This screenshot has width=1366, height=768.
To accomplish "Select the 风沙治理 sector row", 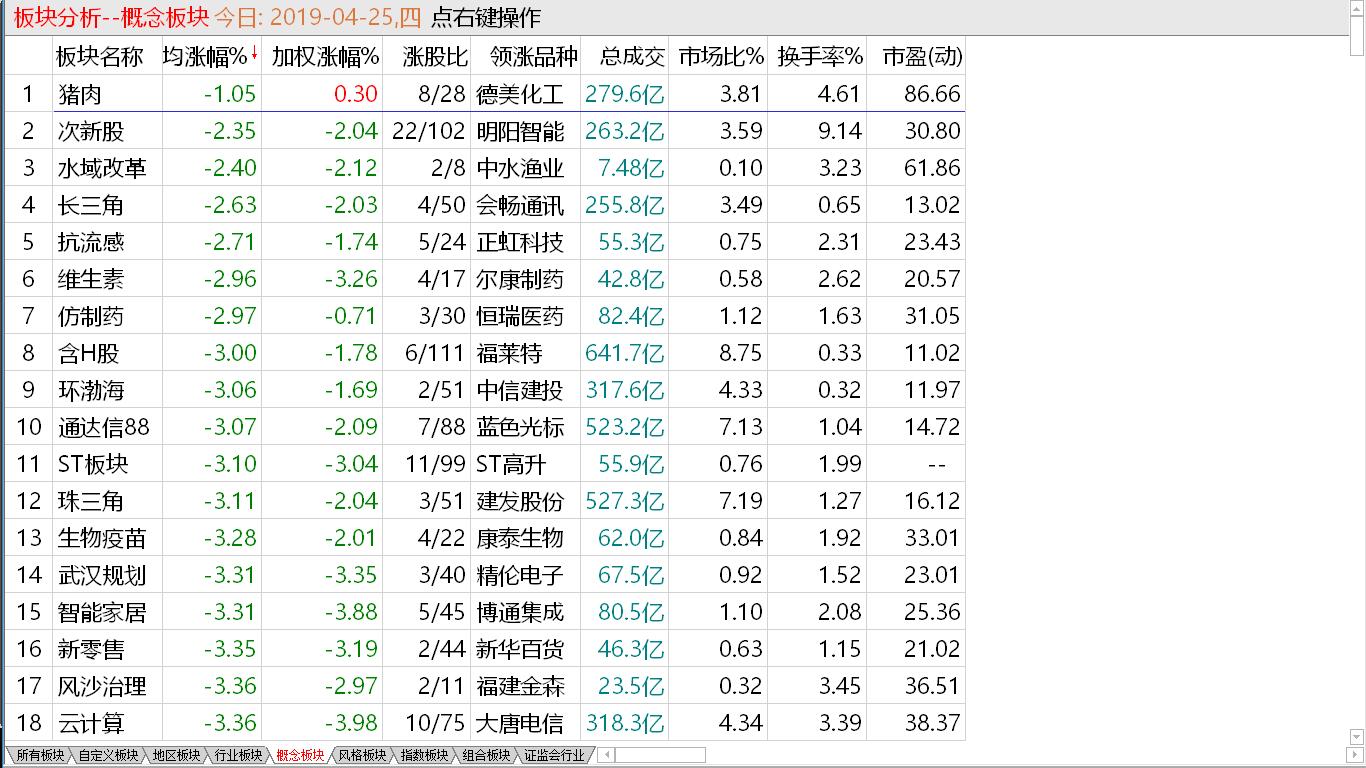I will tap(484, 686).
